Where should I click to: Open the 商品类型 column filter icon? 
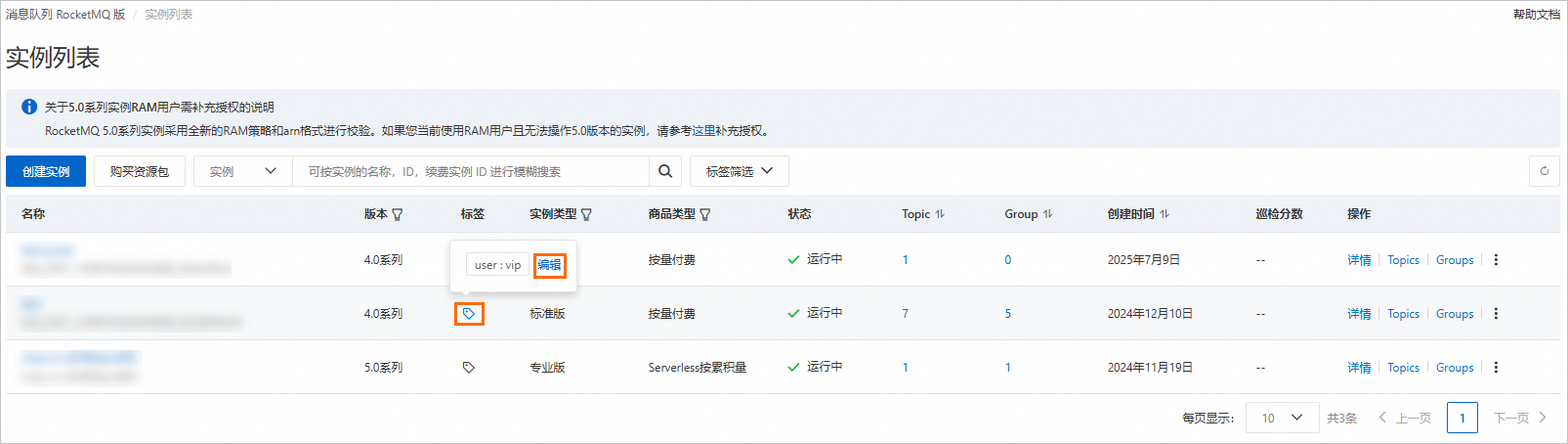click(705, 214)
